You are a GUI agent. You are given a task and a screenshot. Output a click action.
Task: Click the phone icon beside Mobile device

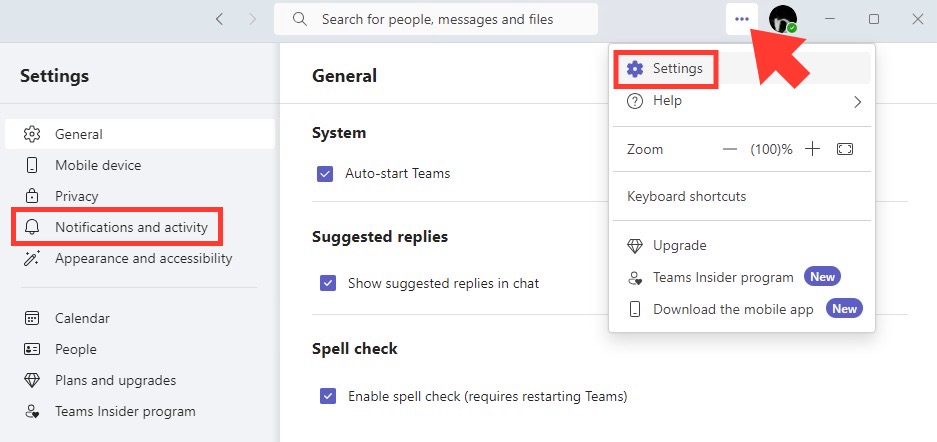click(x=32, y=165)
